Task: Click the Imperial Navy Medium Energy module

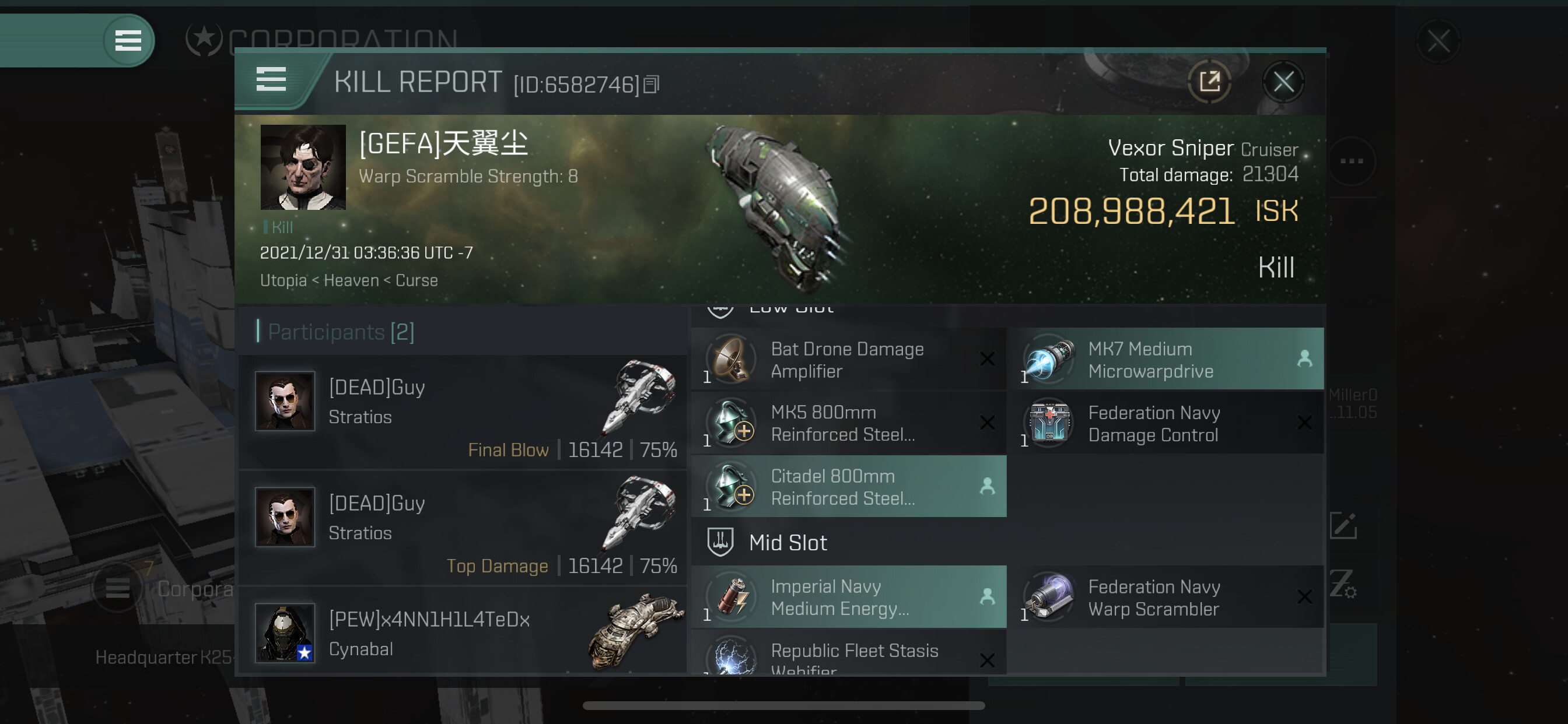Action: coord(849,597)
